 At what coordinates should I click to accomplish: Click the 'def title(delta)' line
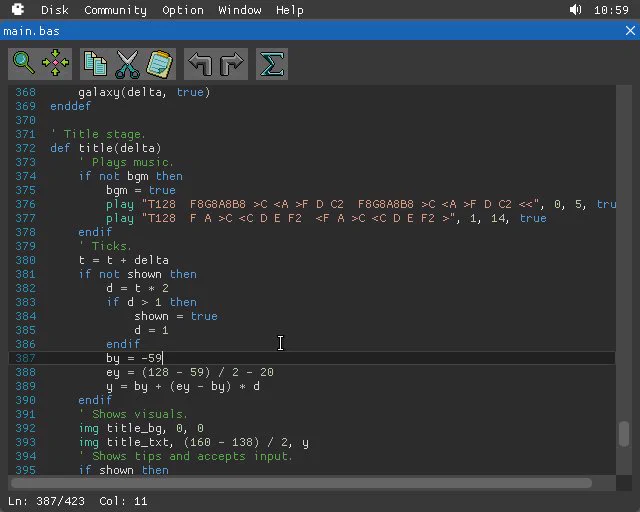tap(106, 148)
